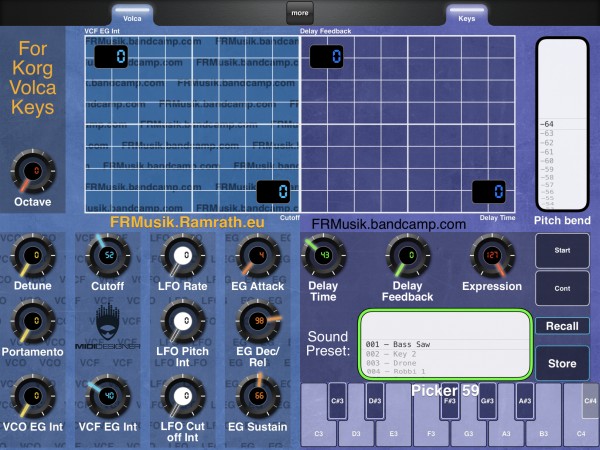The height and width of the screenshot is (450, 600).
Task: Play the G3 piano key
Action: [x=468, y=433]
